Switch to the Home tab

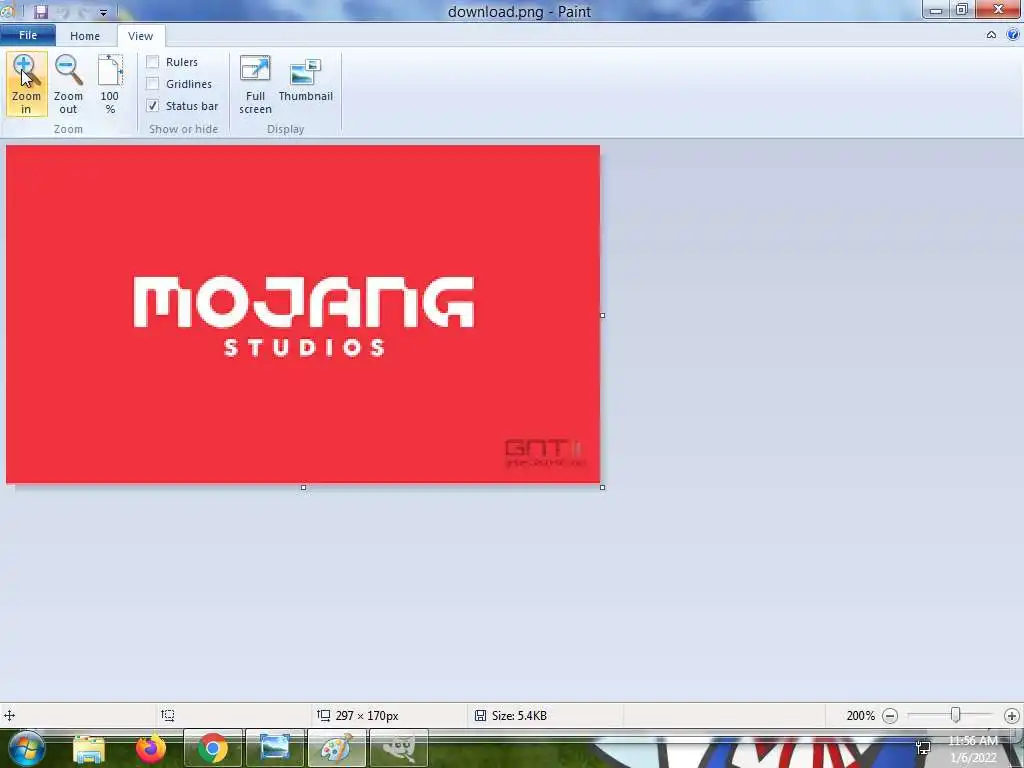click(85, 36)
